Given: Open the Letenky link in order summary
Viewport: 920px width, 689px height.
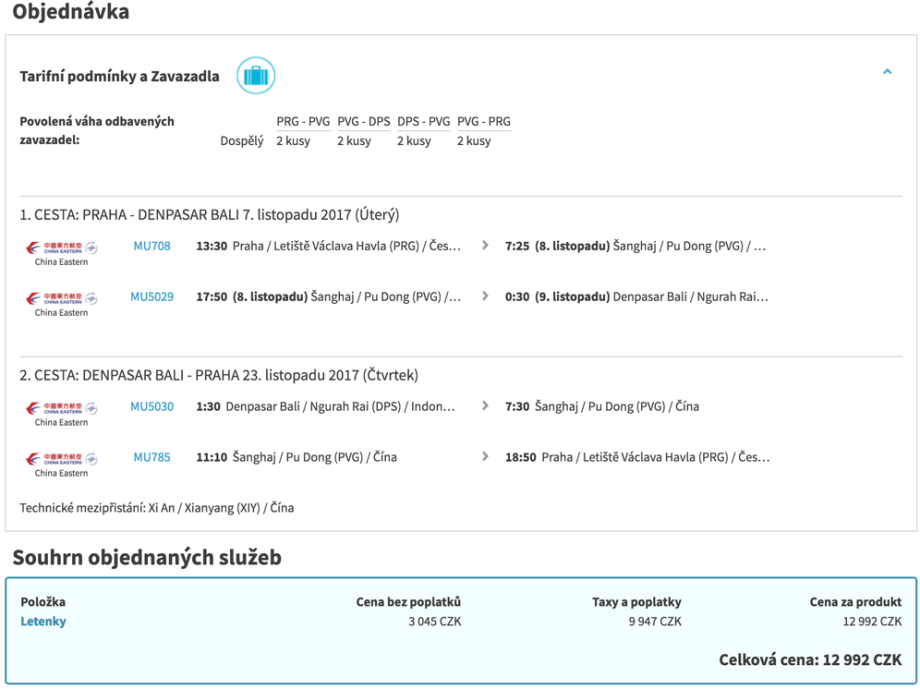Looking at the screenshot, I should point(43,622).
